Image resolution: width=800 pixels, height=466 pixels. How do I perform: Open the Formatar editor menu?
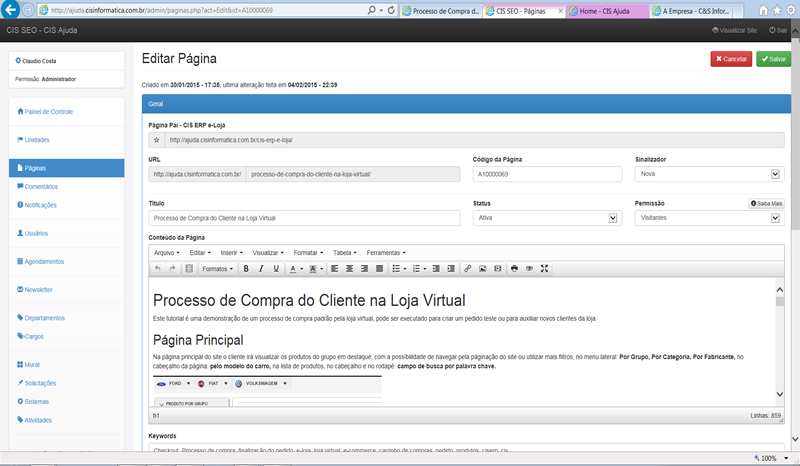[x=308, y=253]
